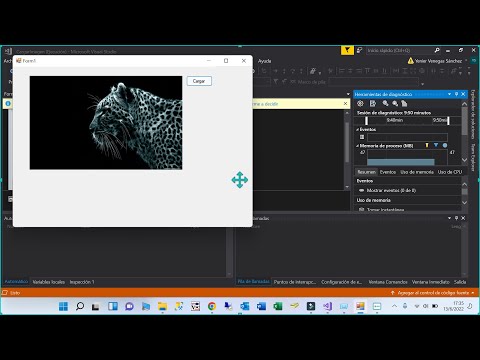Open Pila de llamadas panel options dropdown
Image resolution: width=480 pixels, height=360 pixels.
coord(449,218)
